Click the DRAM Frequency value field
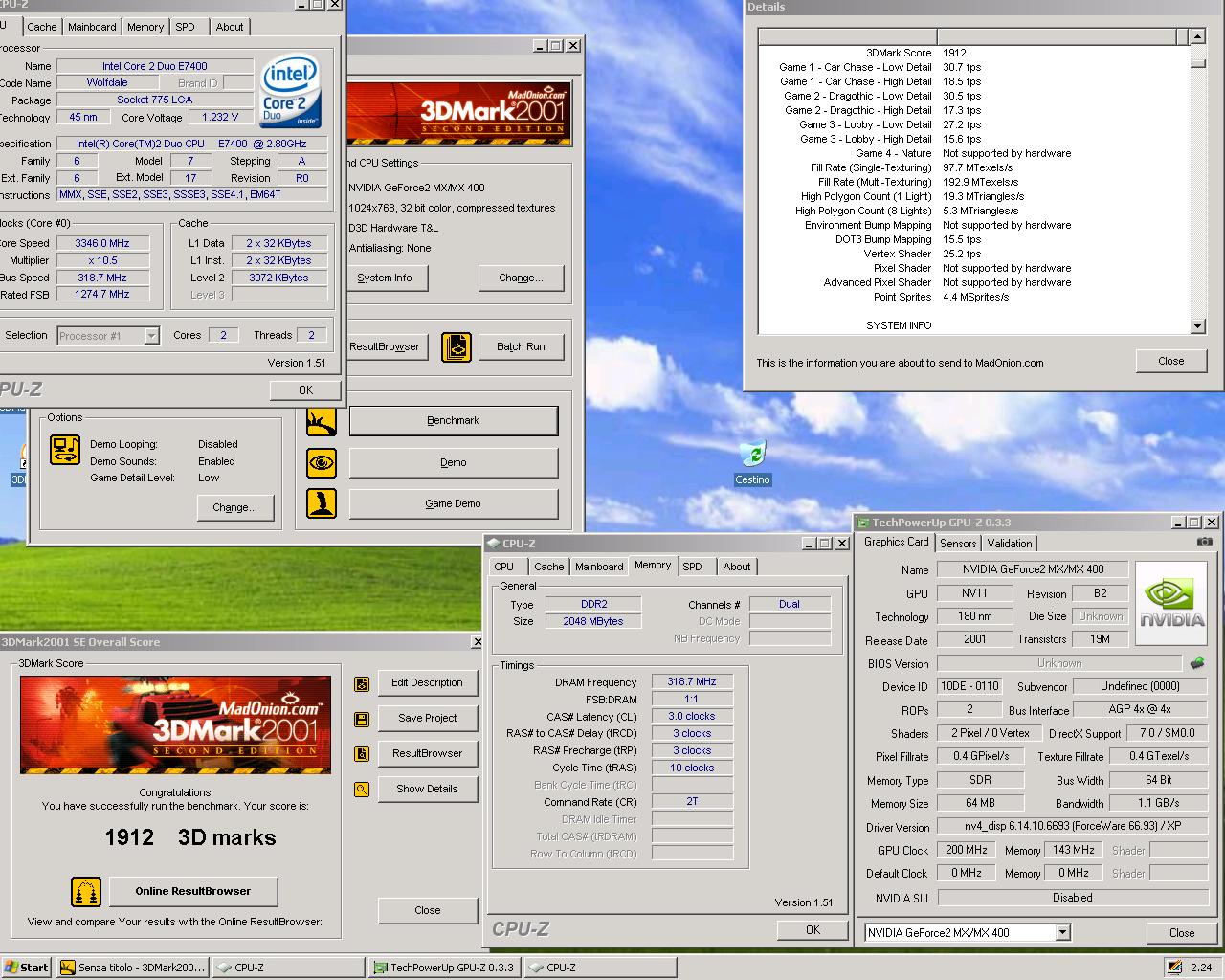 (692, 682)
